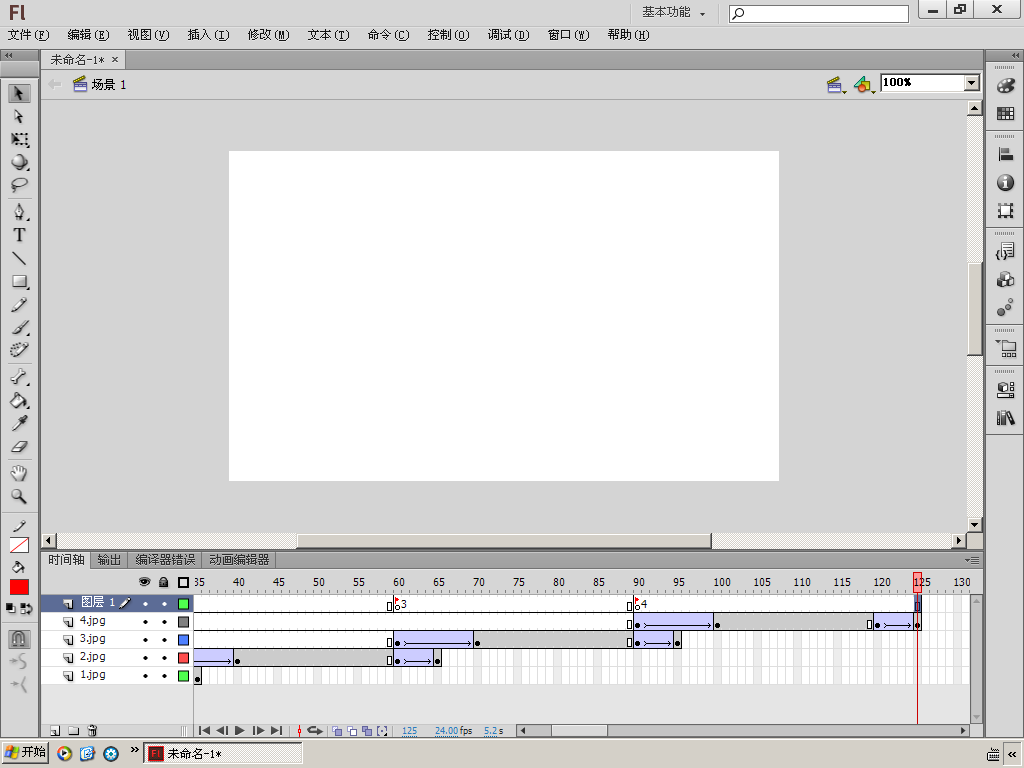Expand the right panel dock
The image size is (1024, 768).
point(1015,56)
